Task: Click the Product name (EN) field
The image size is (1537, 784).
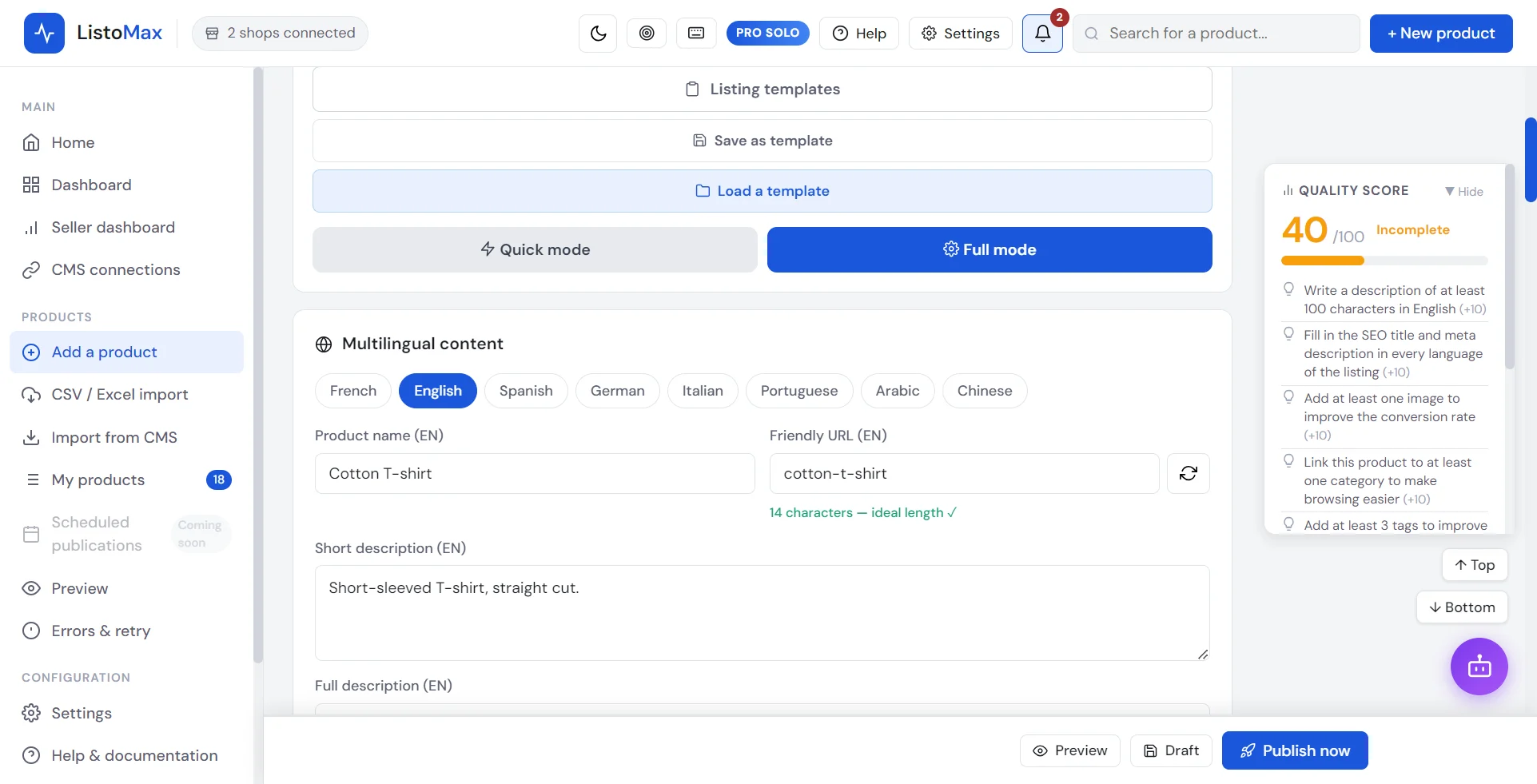Action: pyautogui.click(x=535, y=473)
